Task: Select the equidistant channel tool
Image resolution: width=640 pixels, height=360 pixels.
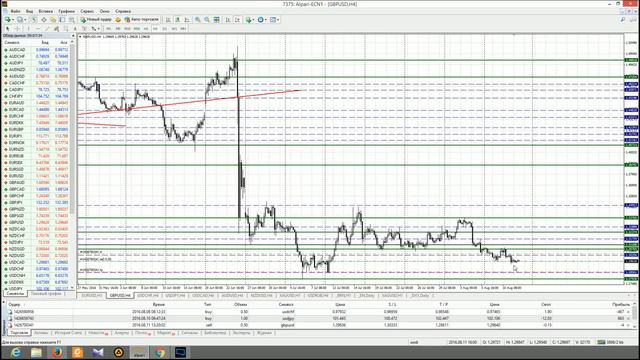Action: [x=56, y=29]
